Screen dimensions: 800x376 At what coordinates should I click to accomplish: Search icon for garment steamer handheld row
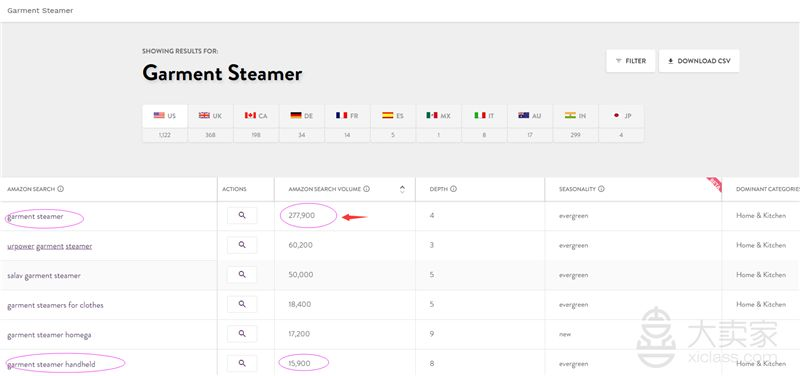242,364
